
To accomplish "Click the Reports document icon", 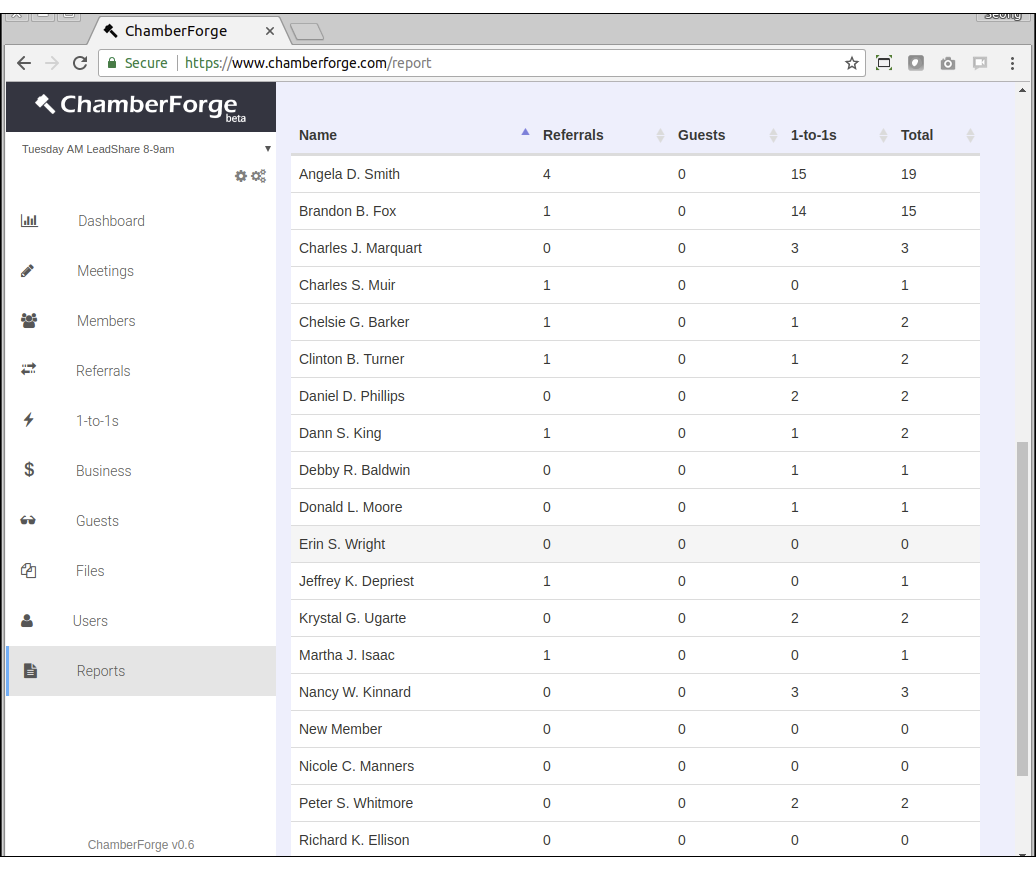I will pyautogui.click(x=28, y=670).
